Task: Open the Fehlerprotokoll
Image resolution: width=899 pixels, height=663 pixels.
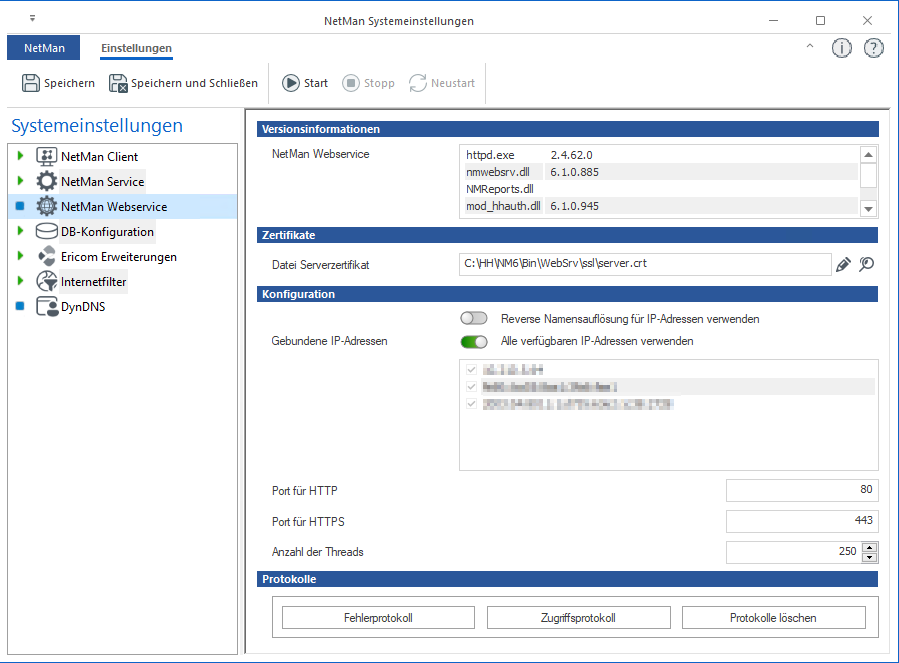Action: click(x=378, y=617)
